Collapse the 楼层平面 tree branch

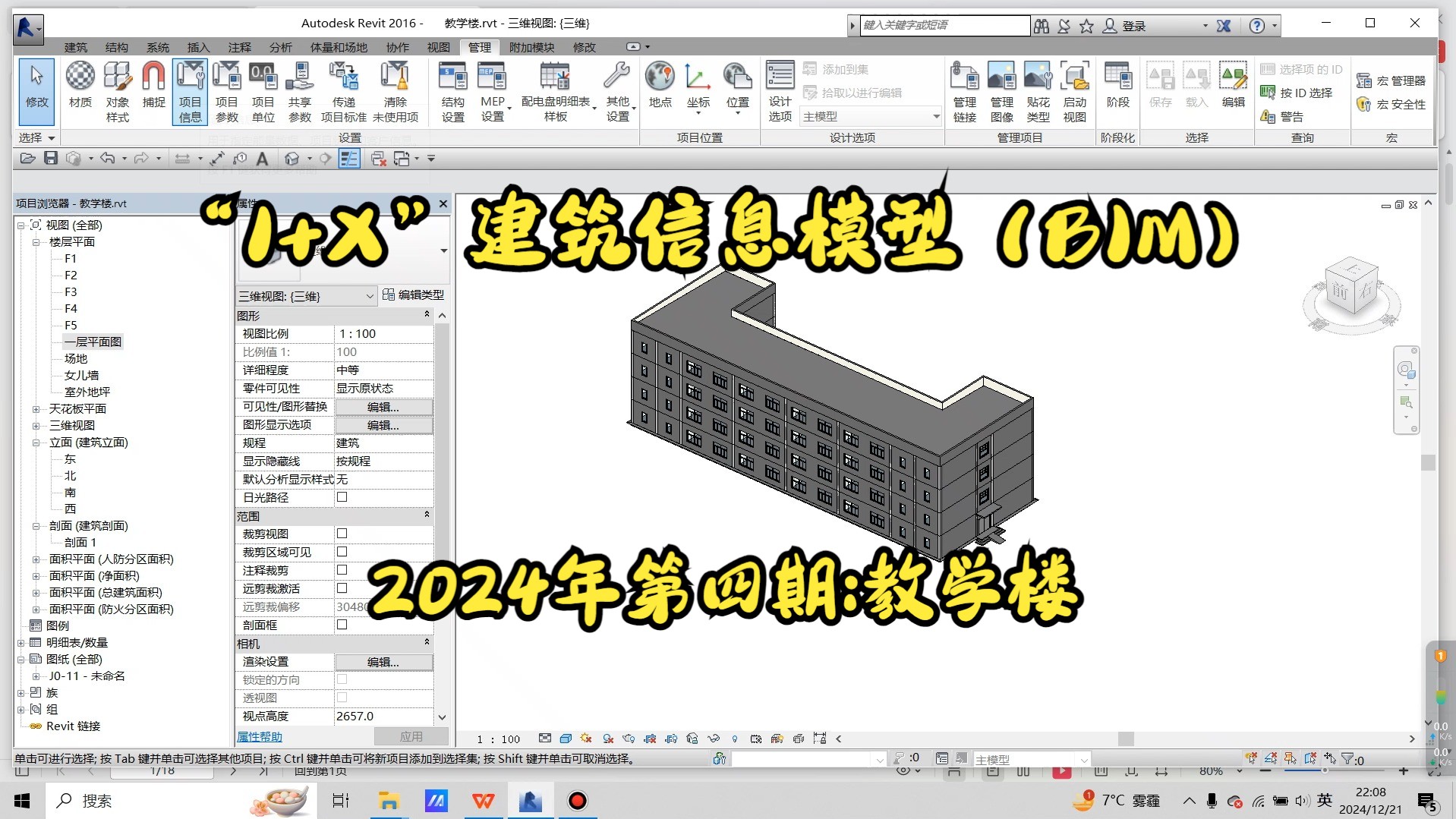click(36, 241)
